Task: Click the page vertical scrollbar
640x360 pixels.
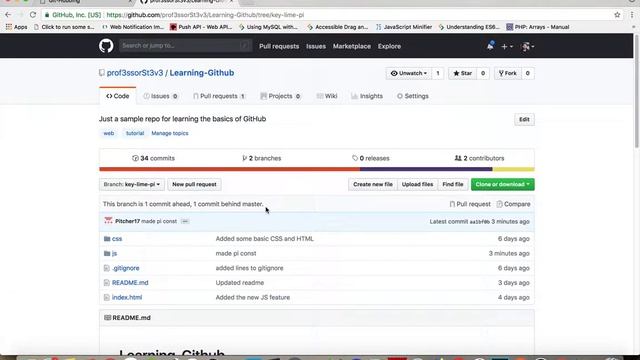Action: point(636,92)
